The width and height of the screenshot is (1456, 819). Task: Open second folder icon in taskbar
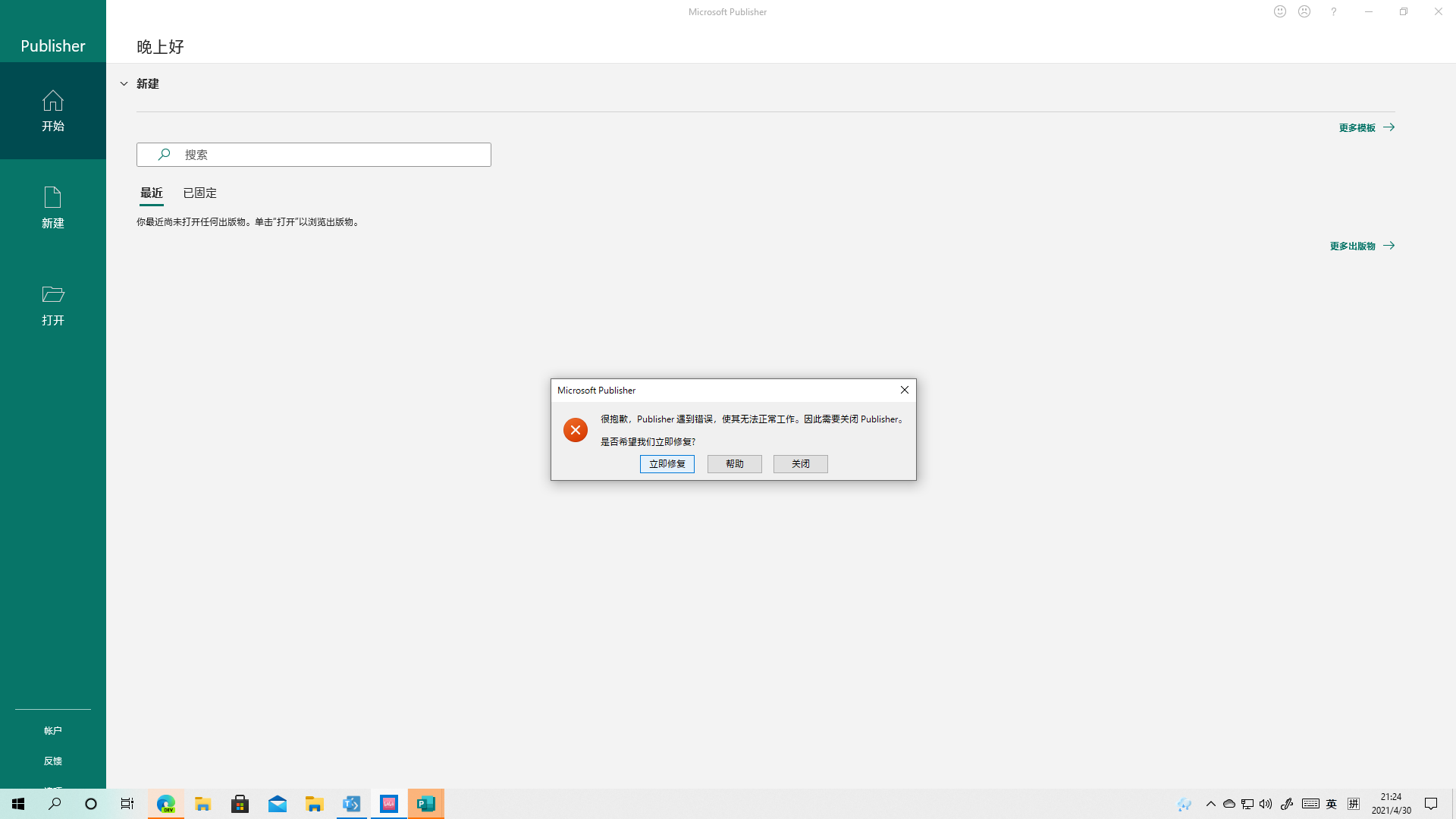pyautogui.click(x=315, y=804)
